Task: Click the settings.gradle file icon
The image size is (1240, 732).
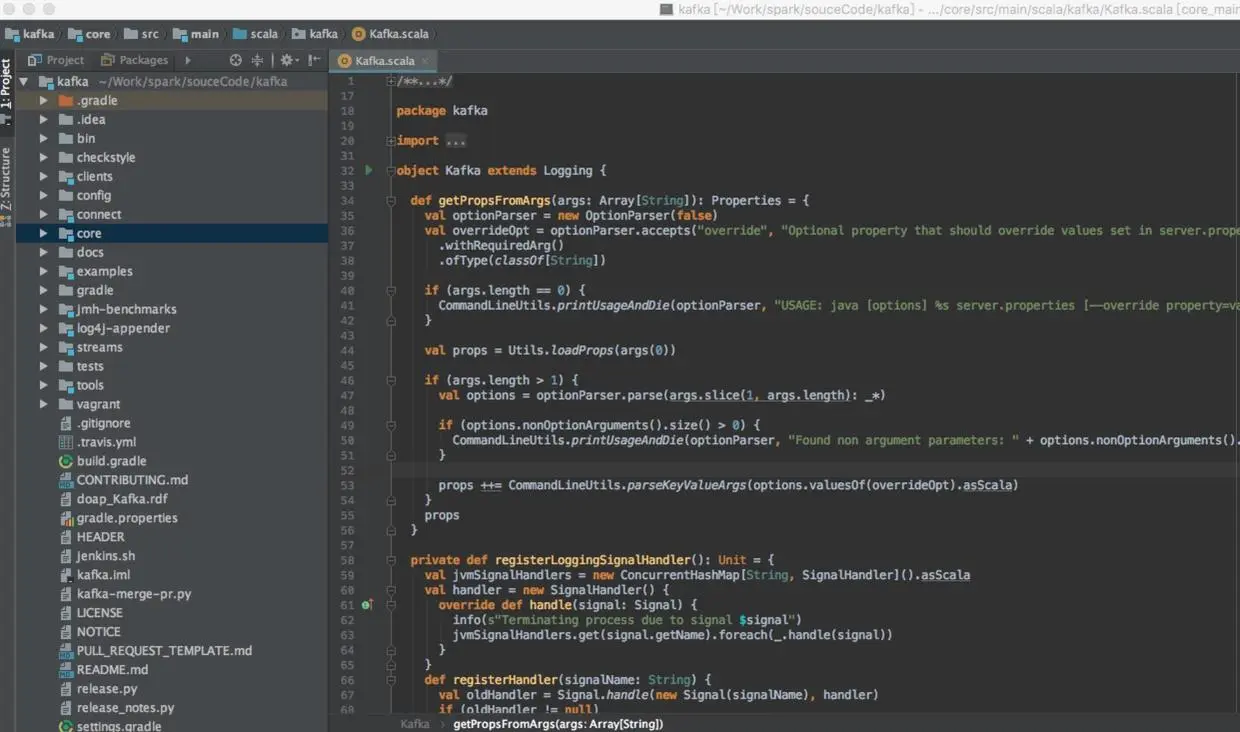Action: tap(66, 727)
